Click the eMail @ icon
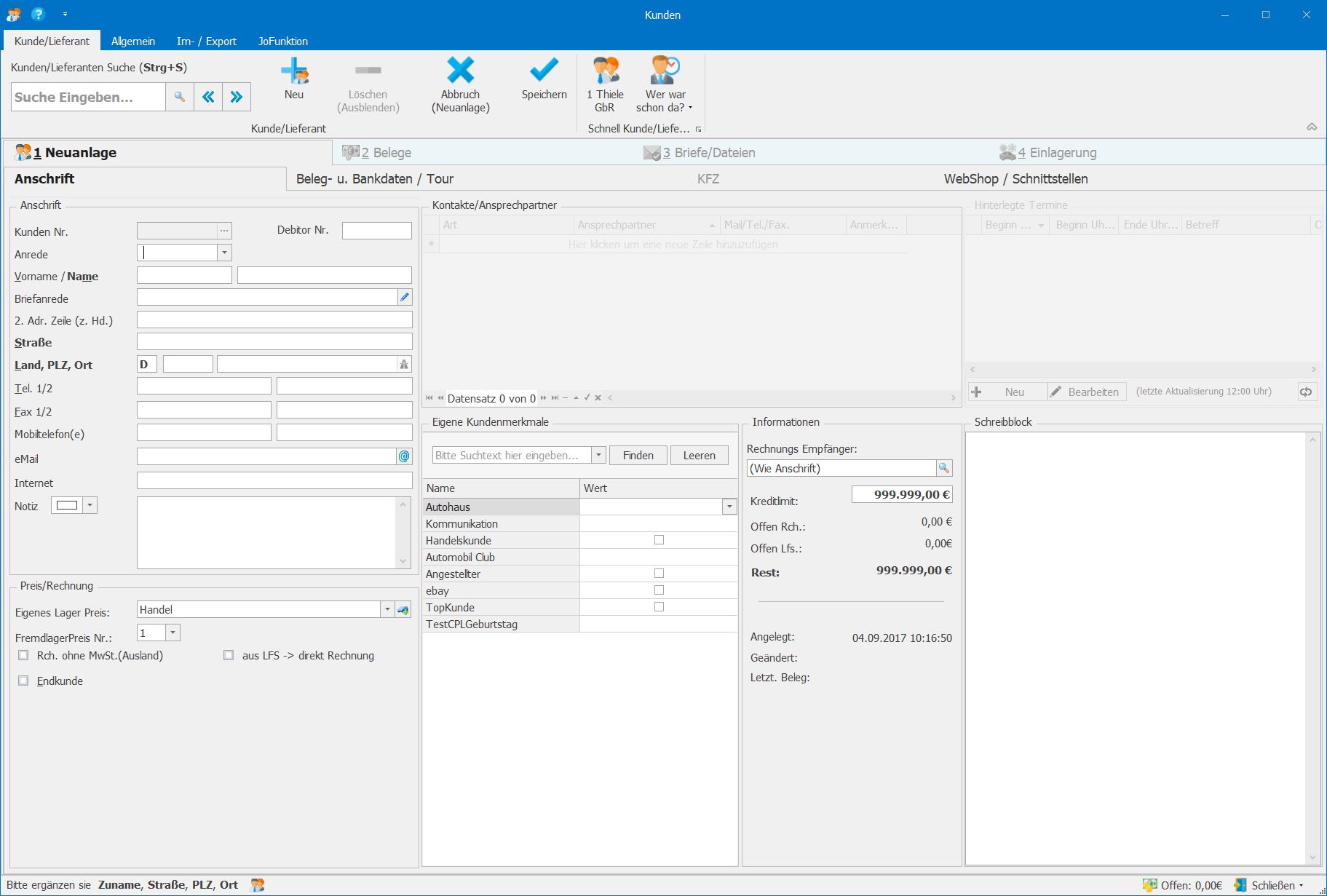The image size is (1327, 896). click(404, 456)
